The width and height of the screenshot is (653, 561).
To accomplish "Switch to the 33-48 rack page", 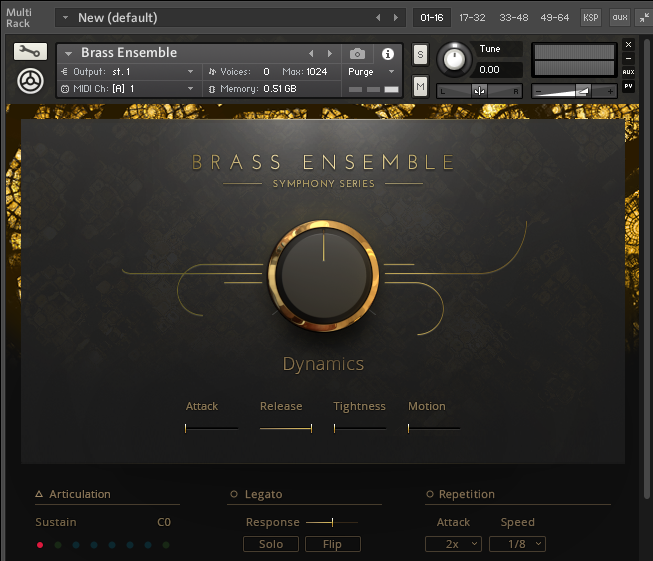I will coord(514,18).
